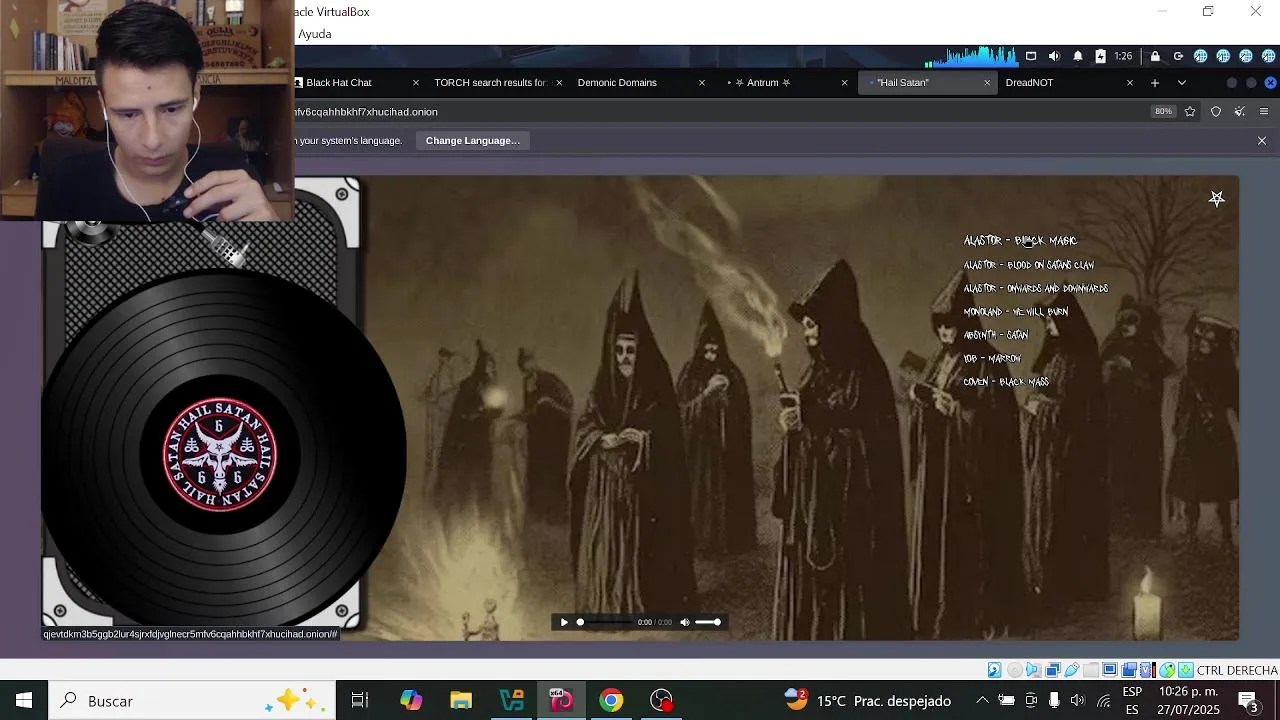Open Task View on the taskbar
Image resolution: width=1280 pixels, height=720 pixels.
tap(360, 701)
